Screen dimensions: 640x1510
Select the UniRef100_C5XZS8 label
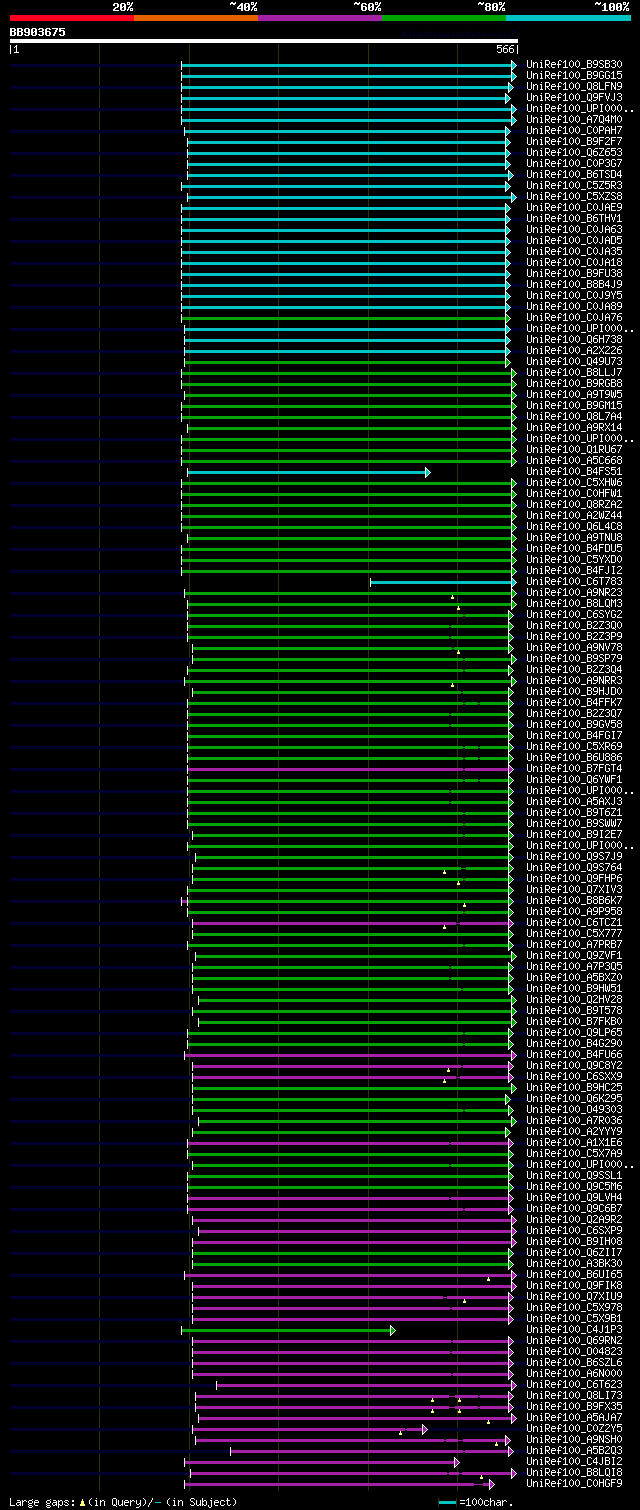pyautogui.click(x=575, y=197)
